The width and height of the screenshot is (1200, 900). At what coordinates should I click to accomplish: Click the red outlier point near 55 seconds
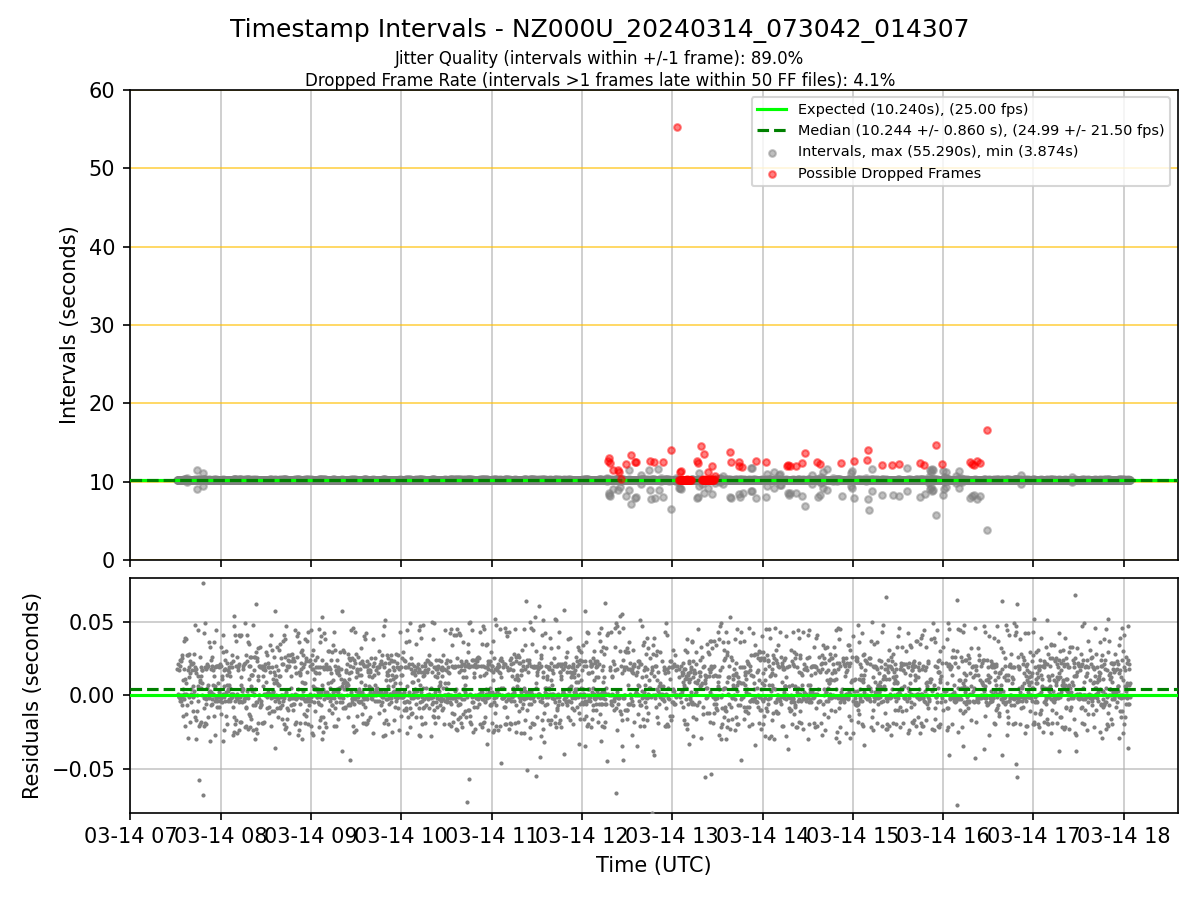[x=677, y=127]
